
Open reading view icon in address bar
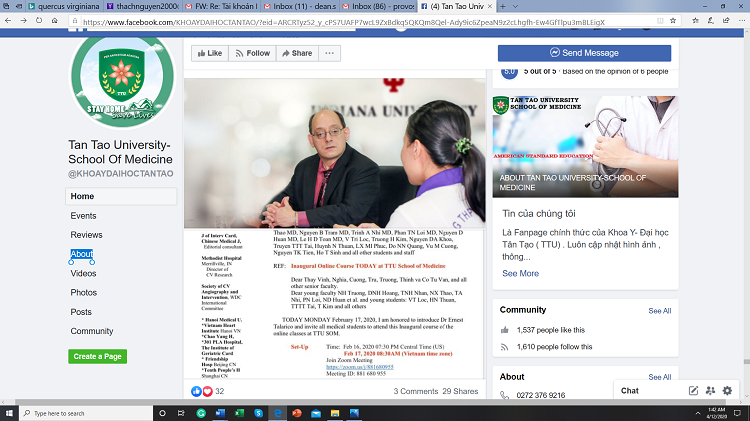[660, 21]
